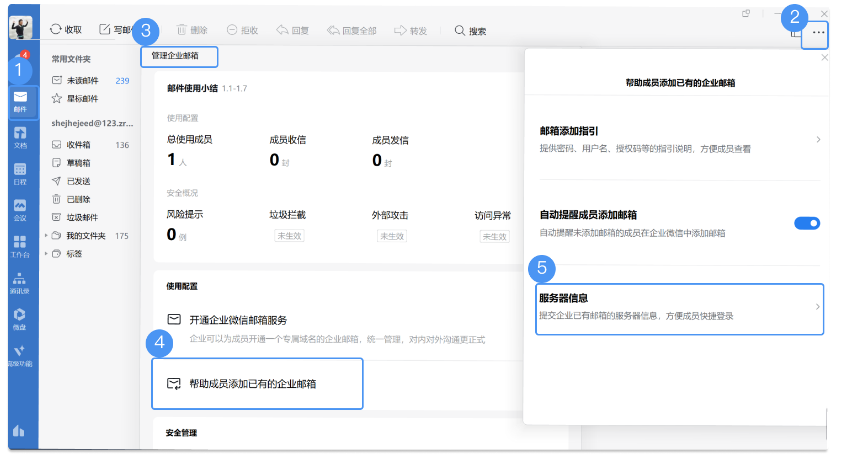This screenshot has height=459, width=841.
Task: Open the Workbench (工作台) sidebar icon
Action: click(20, 246)
